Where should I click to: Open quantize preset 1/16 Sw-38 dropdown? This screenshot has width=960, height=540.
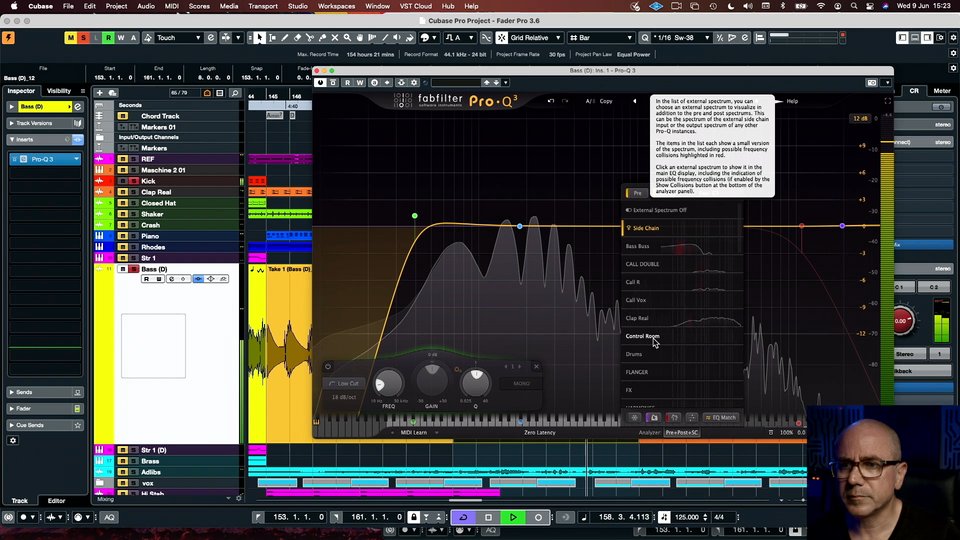coord(681,38)
